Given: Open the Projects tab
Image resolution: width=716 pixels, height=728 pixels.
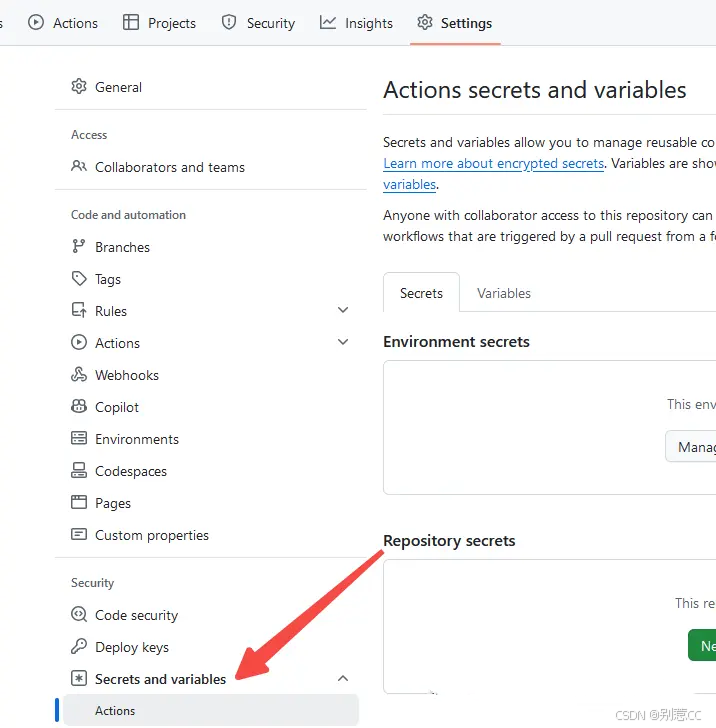Looking at the screenshot, I should 159,23.
